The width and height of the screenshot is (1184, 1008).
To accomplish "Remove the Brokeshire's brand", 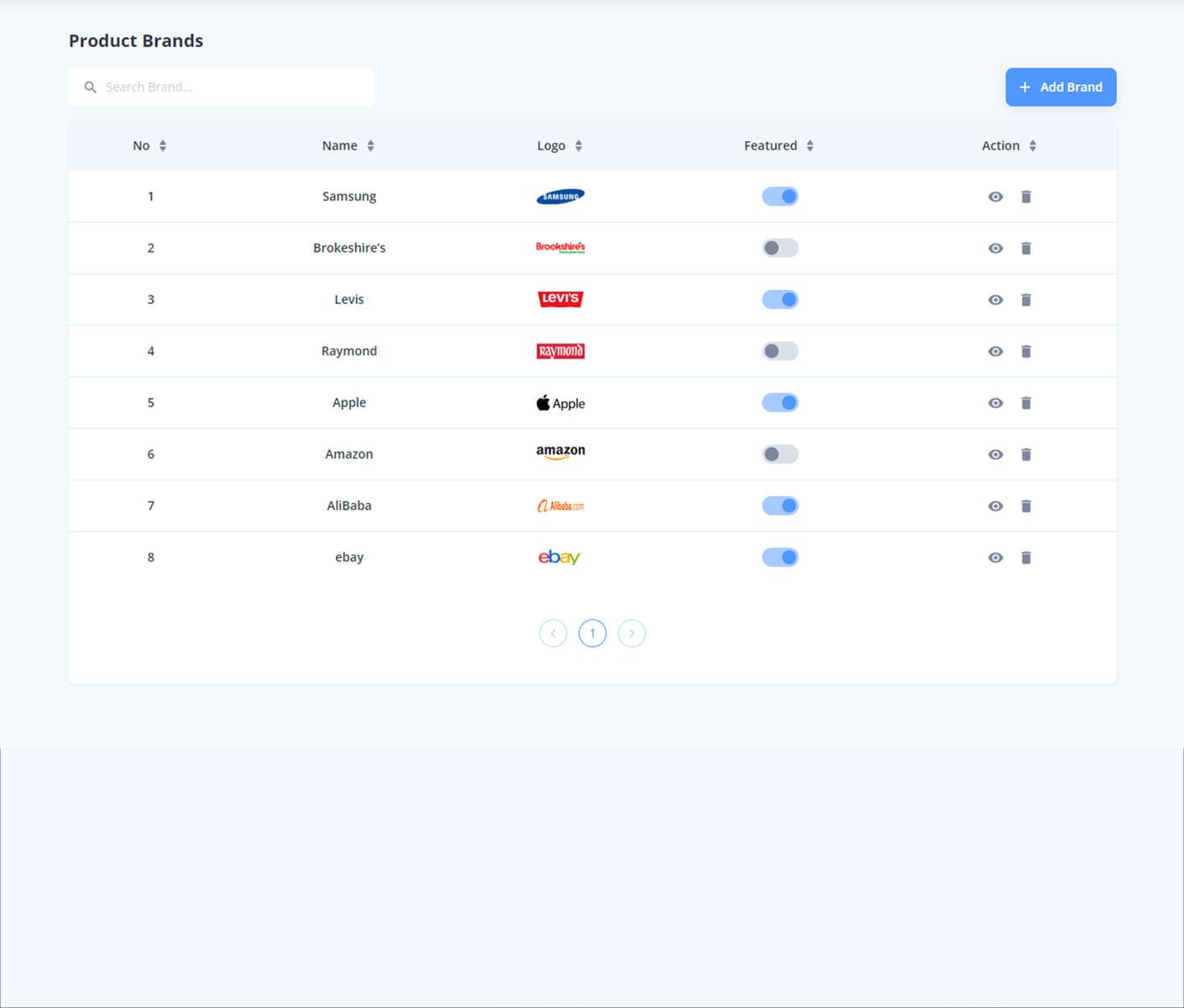I will (1026, 248).
